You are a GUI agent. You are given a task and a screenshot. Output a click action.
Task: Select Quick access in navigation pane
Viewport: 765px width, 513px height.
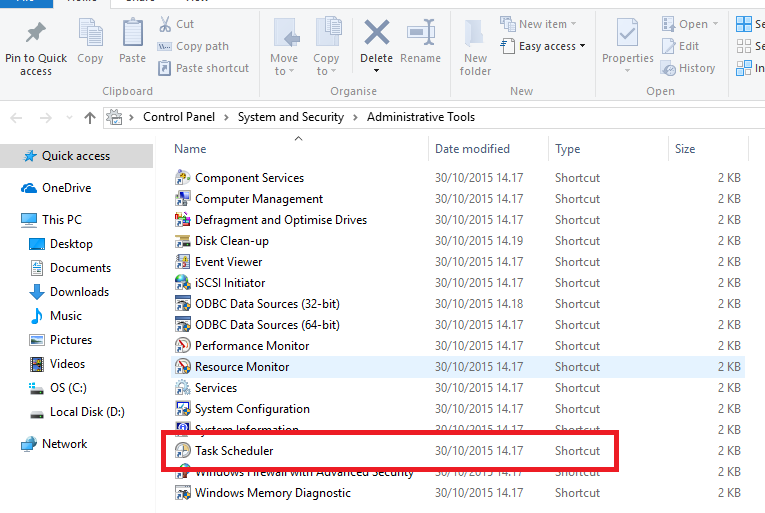(76, 156)
